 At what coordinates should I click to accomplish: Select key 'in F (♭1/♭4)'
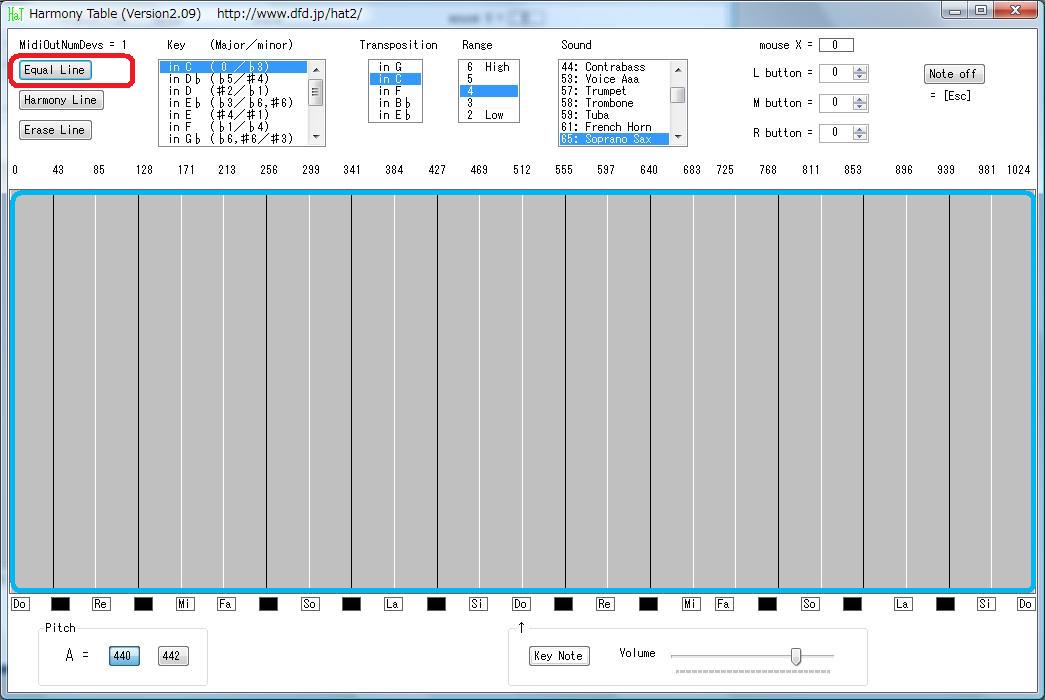233,127
